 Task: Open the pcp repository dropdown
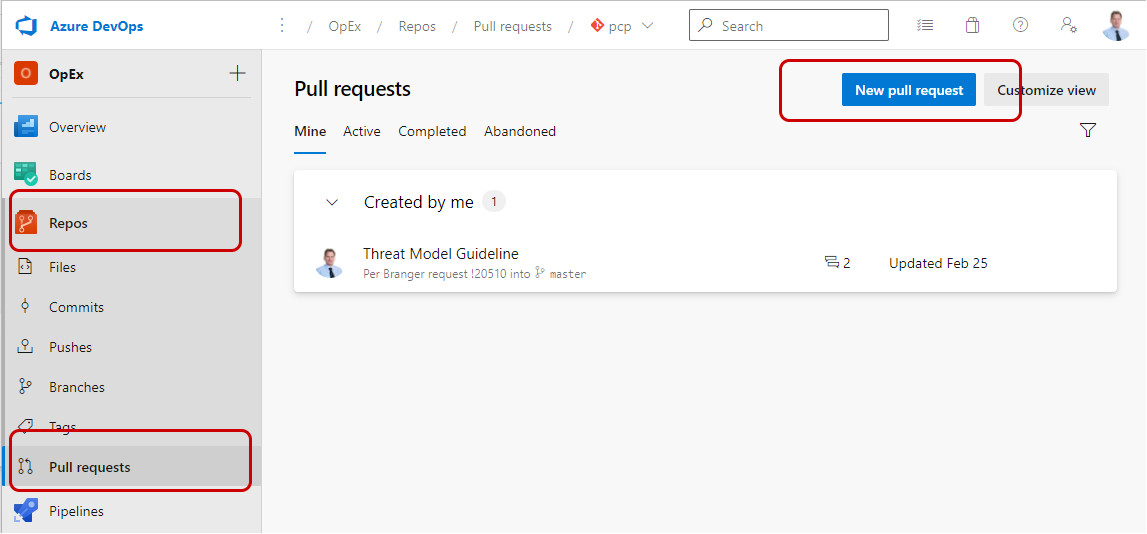[x=622, y=26]
